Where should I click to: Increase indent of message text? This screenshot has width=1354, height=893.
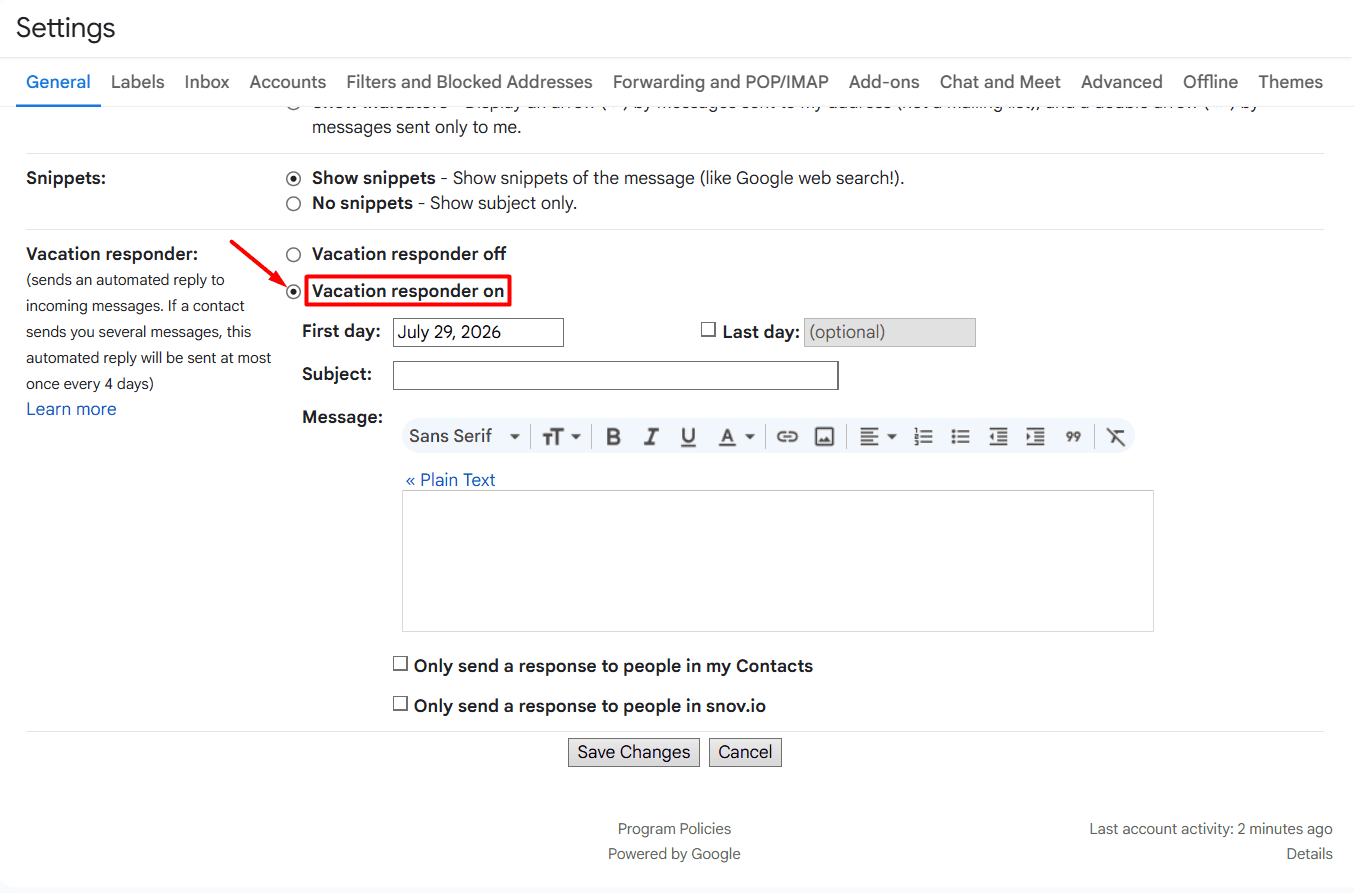coord(1035,436)
